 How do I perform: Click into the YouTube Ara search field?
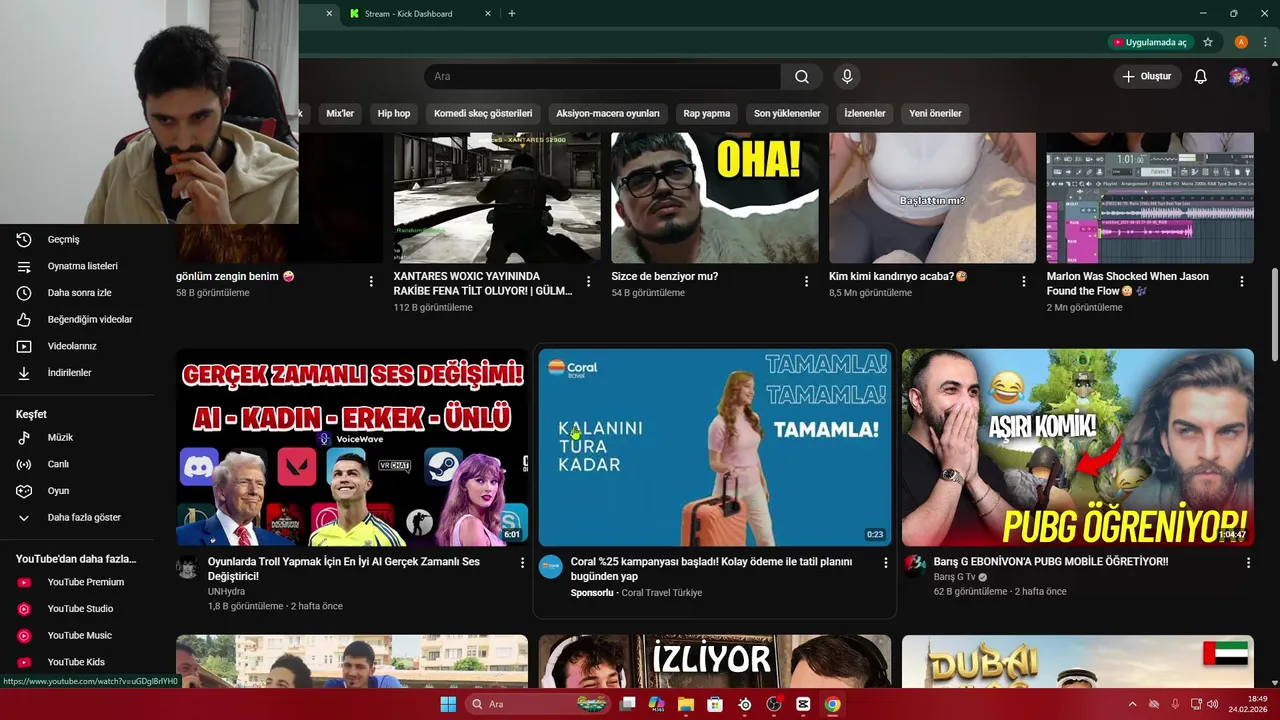(602, 77)
